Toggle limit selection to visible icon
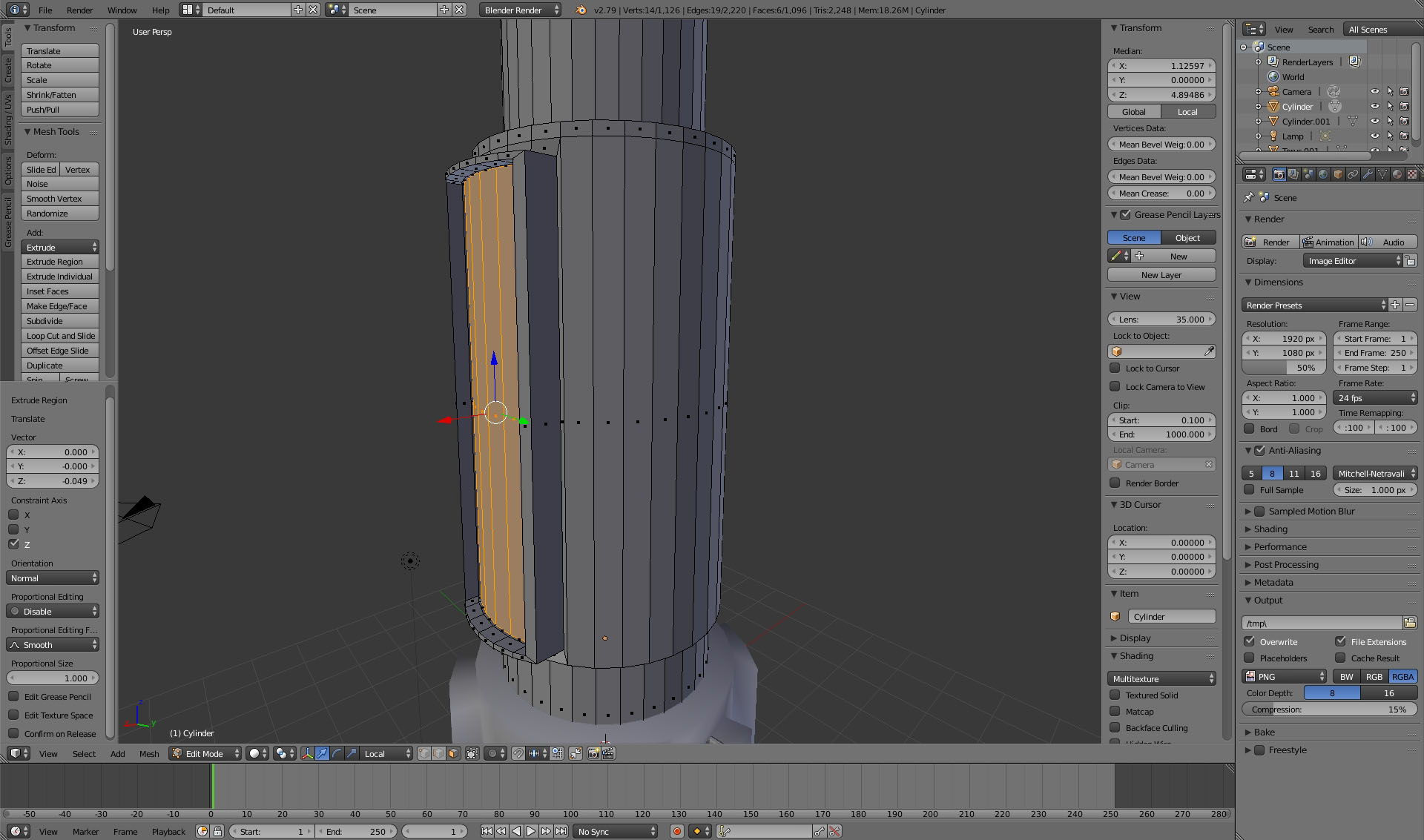The height and width of the screenshot is (840, 1424). point(472,753)
